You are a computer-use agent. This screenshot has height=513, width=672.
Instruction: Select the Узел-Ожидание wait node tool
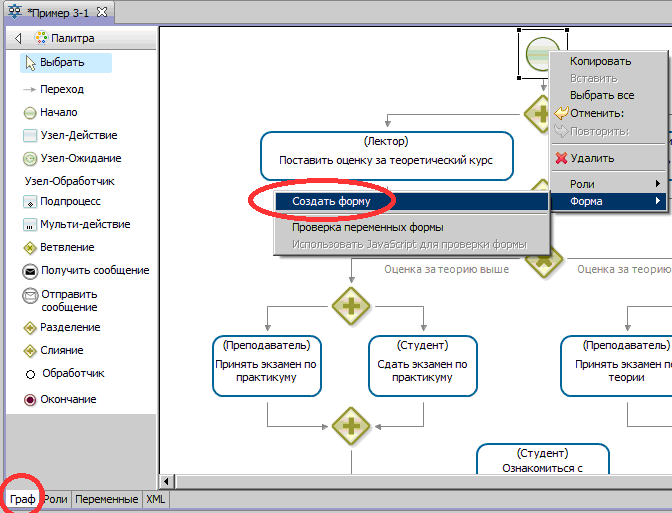(x=80, y=158)
